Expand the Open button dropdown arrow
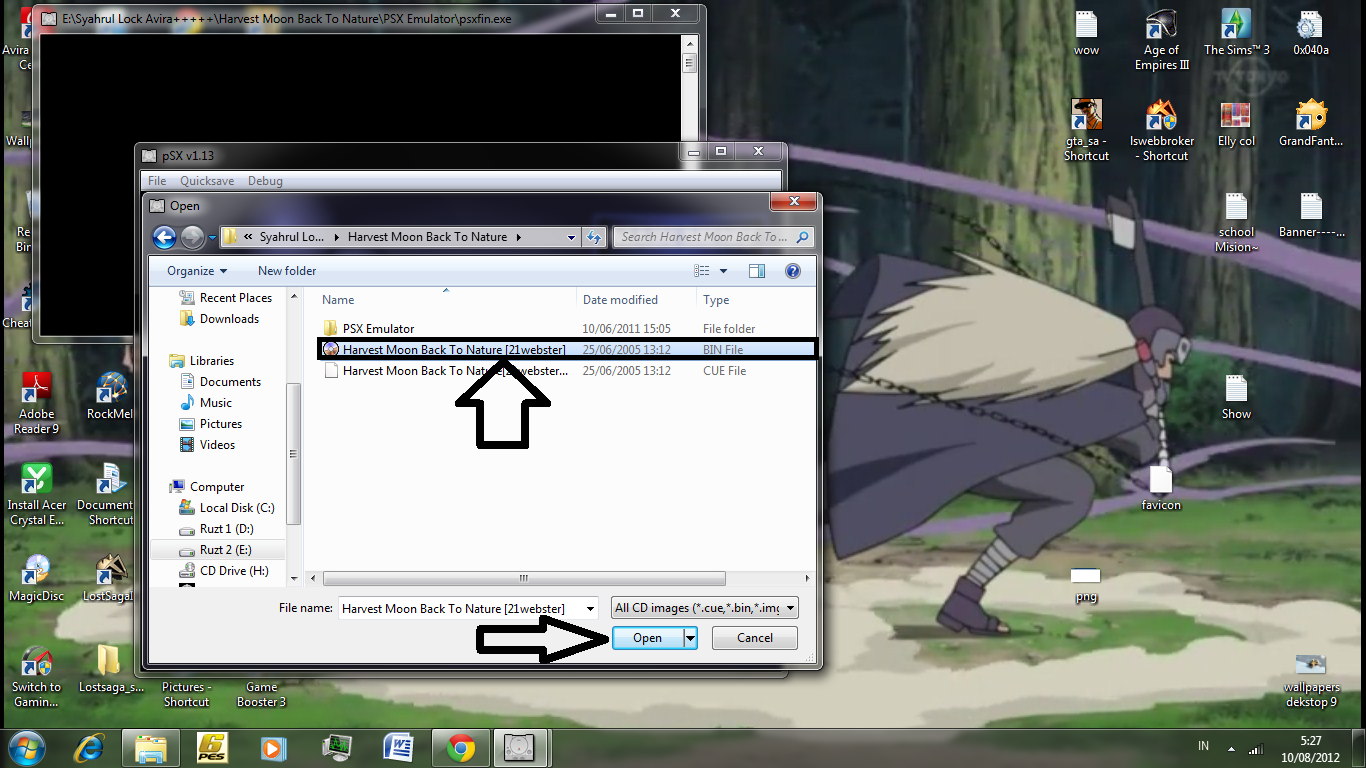This screenshot has height=768, width=1366. (x=690, y=638)
